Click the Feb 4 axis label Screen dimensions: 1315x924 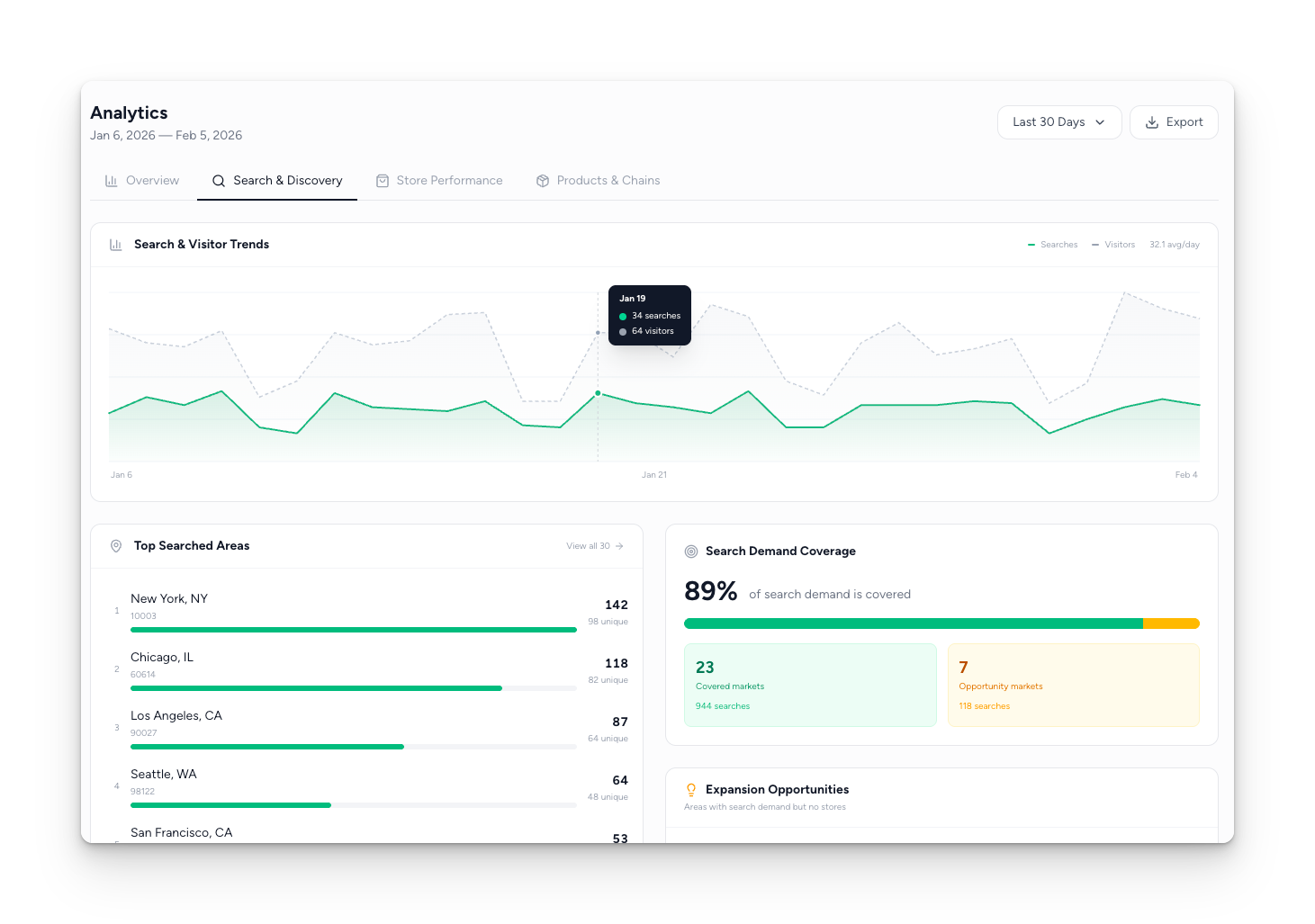tap(1186, 475)
